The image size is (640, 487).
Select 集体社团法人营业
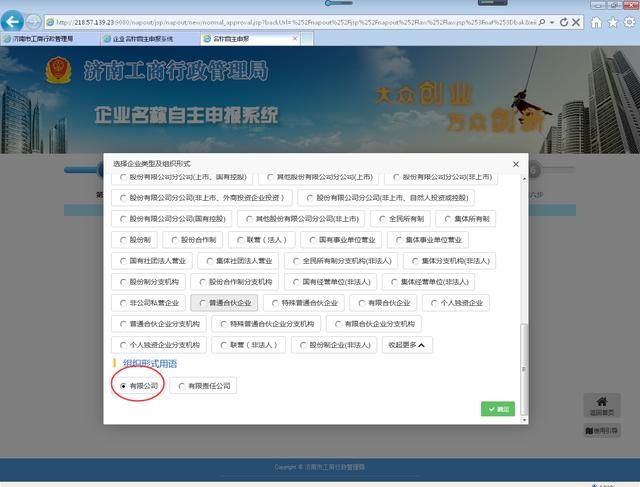coord(238,261)
